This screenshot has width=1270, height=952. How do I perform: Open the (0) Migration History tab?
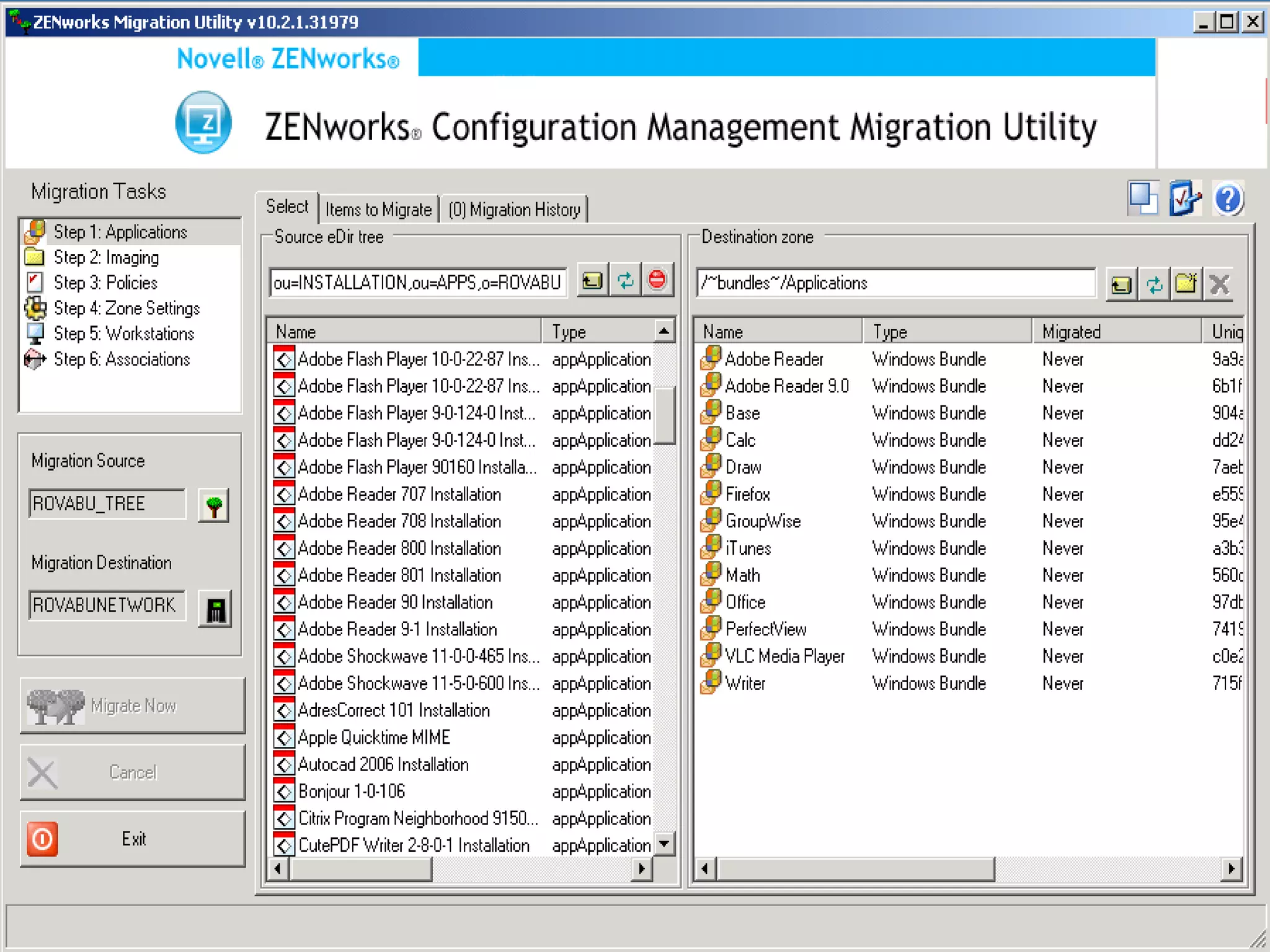tap(515, 209)
